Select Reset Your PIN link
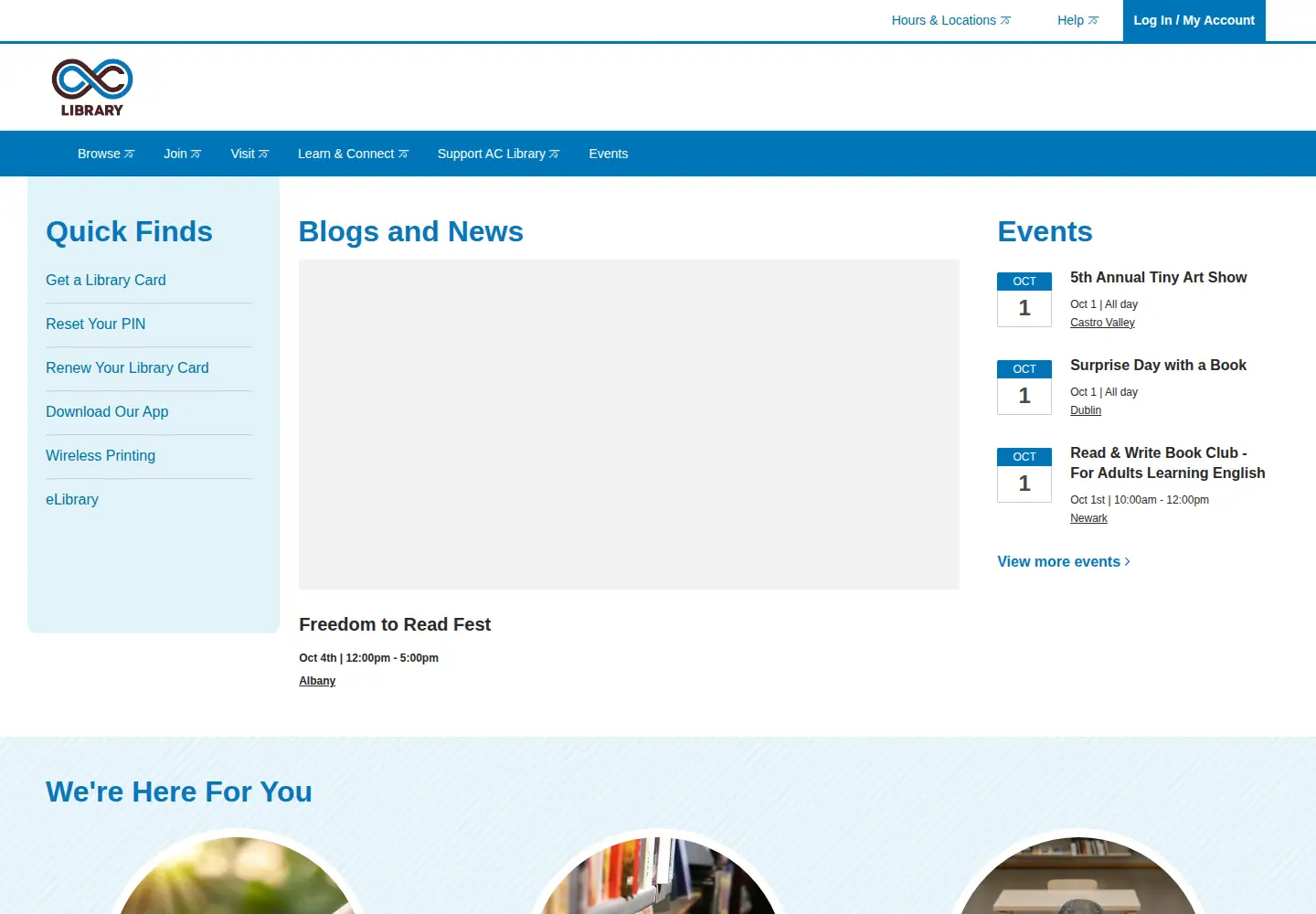The image size is (1316, 914). click(96, 324)
